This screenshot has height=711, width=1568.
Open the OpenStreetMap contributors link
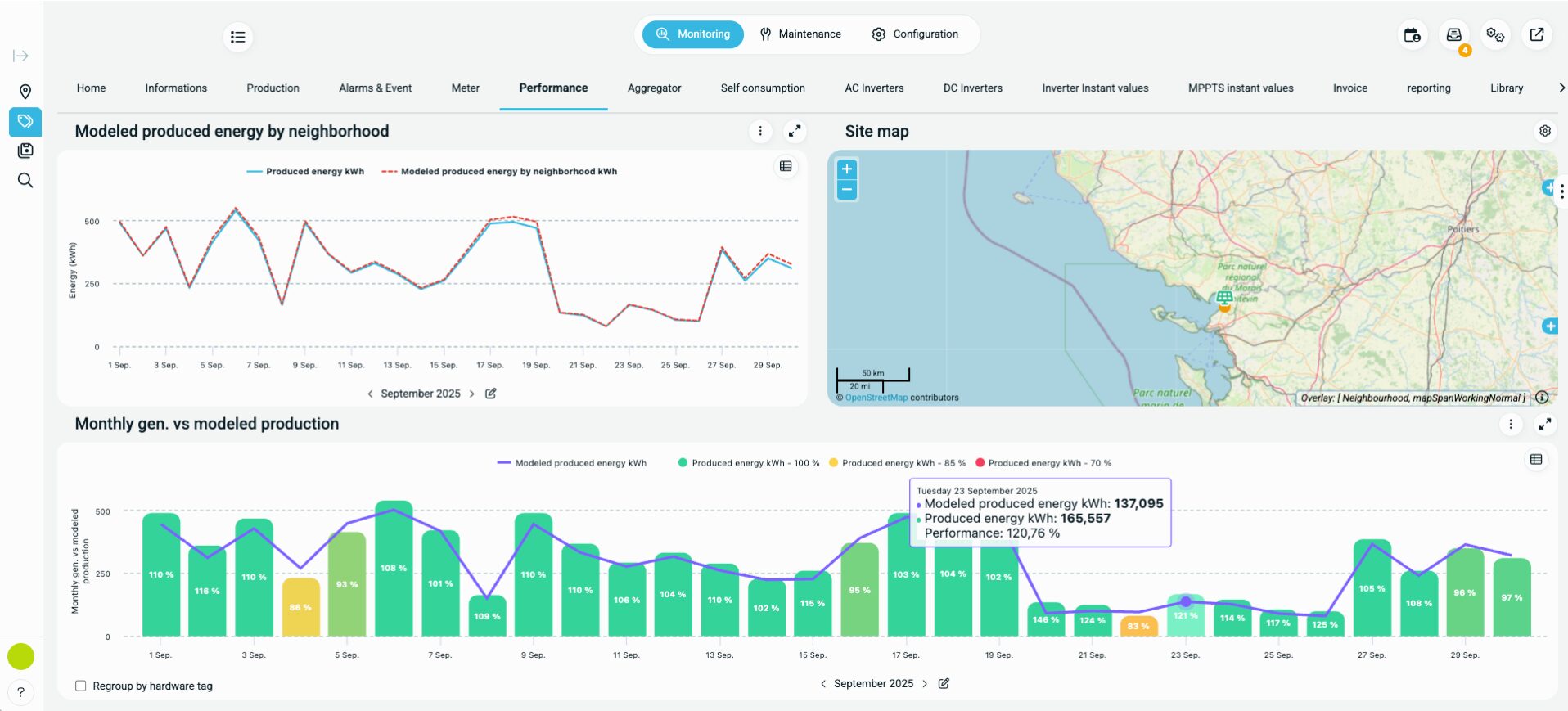[x=876, y=398]
